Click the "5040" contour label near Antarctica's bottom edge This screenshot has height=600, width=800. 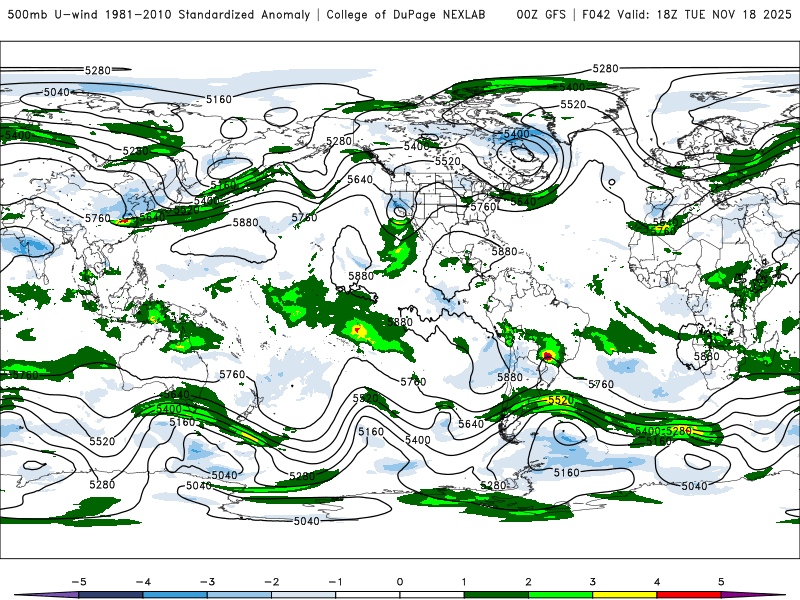coord(307,521)
